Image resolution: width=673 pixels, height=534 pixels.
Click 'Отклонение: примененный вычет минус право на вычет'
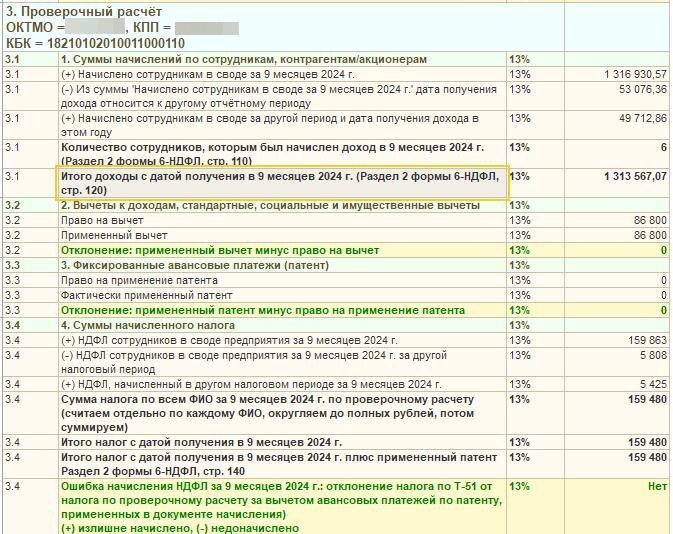(x=220, y=250)
